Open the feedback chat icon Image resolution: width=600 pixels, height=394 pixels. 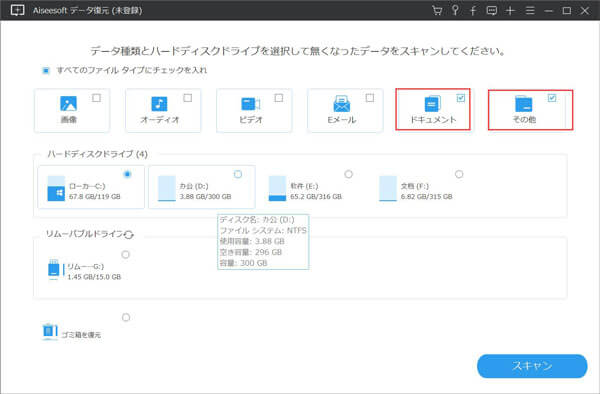pyautogui.click(x=492, y=10)
